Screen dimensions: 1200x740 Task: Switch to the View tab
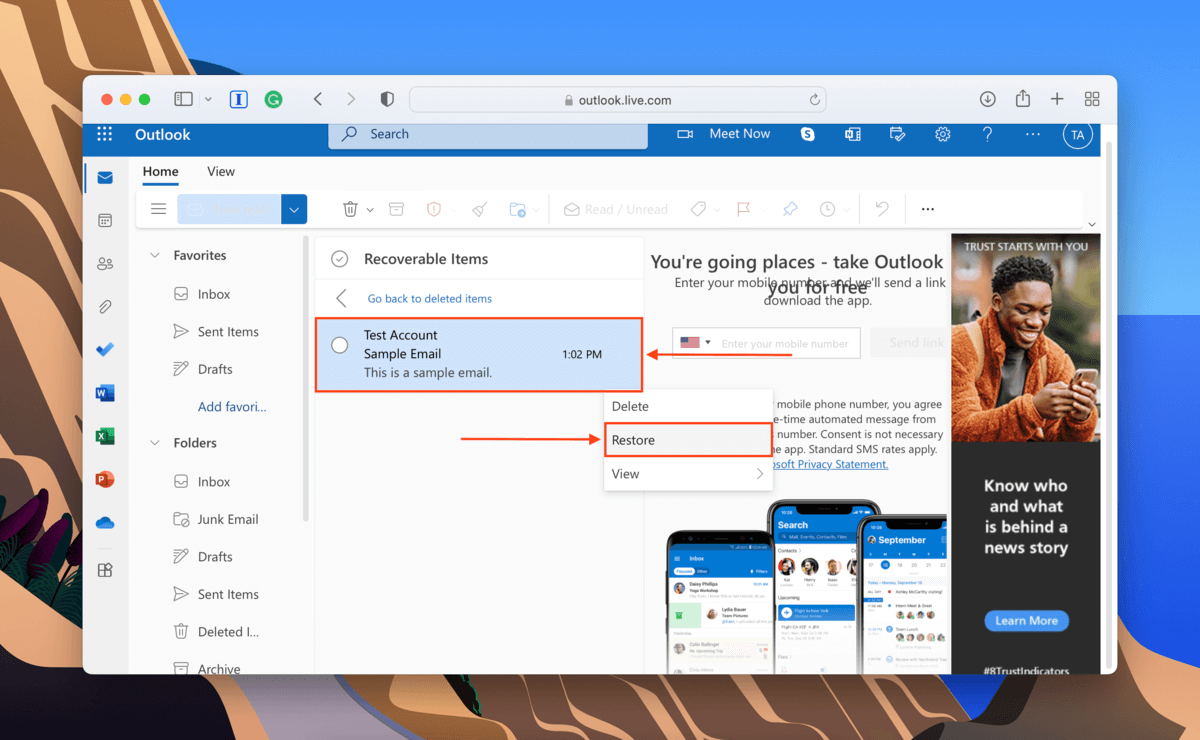(221, 171)
